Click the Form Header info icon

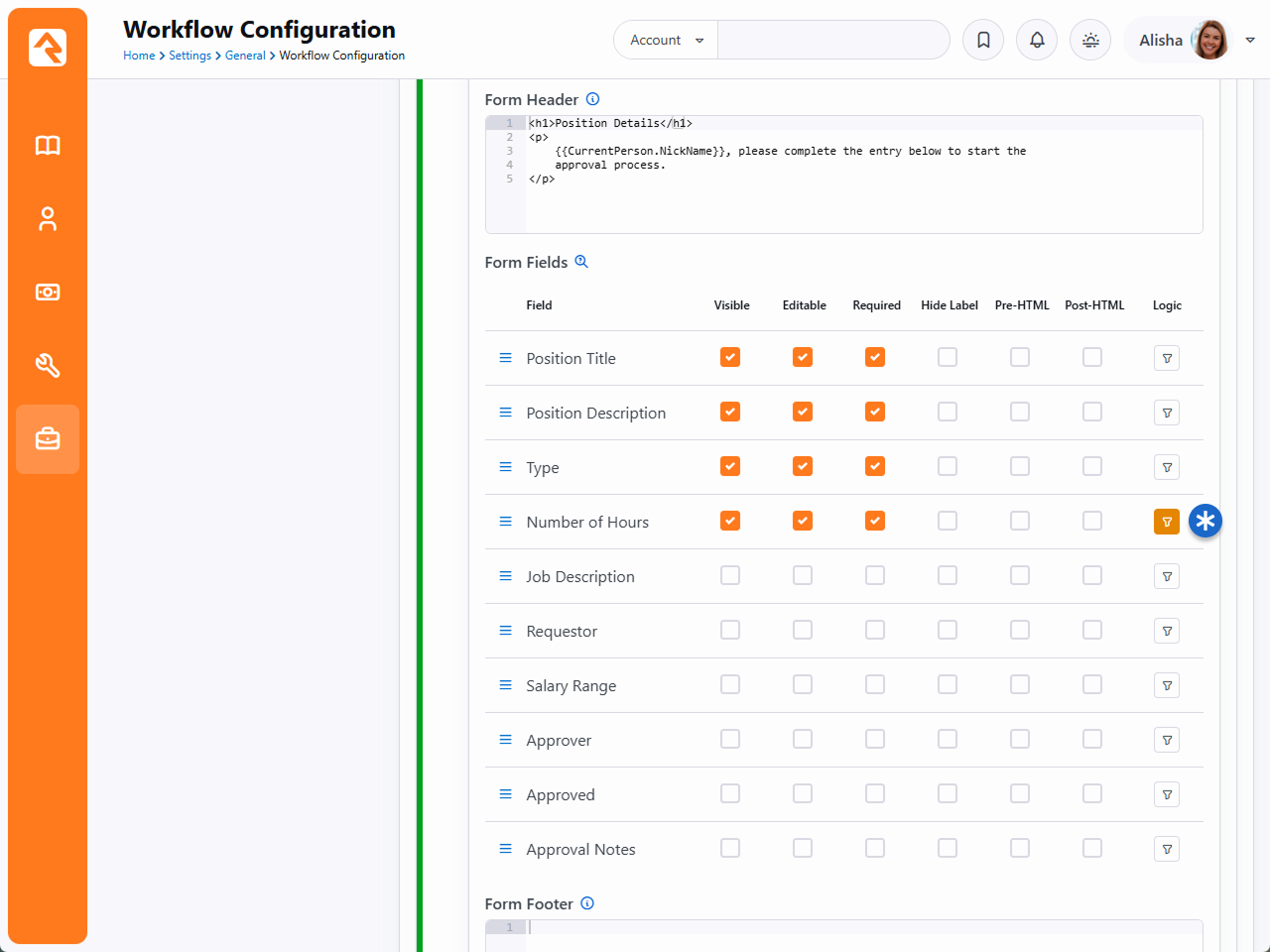click(592, 99)
